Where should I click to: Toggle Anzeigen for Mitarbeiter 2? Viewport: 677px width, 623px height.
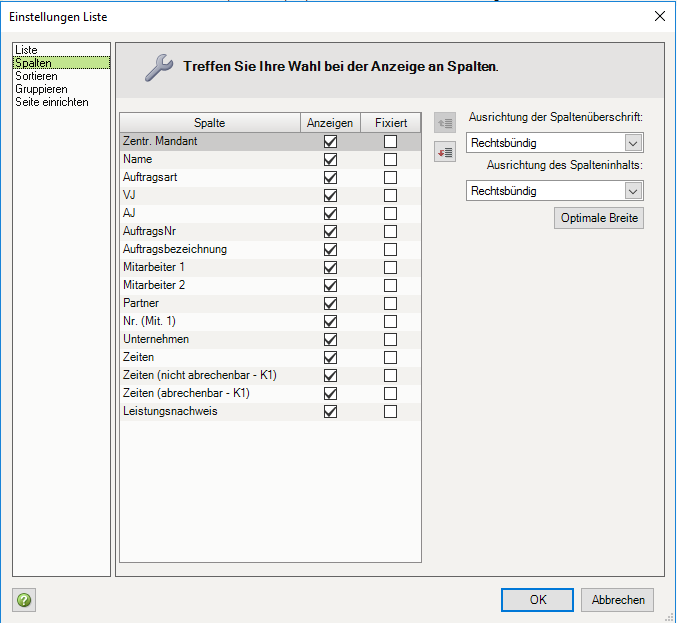(330, 285)
